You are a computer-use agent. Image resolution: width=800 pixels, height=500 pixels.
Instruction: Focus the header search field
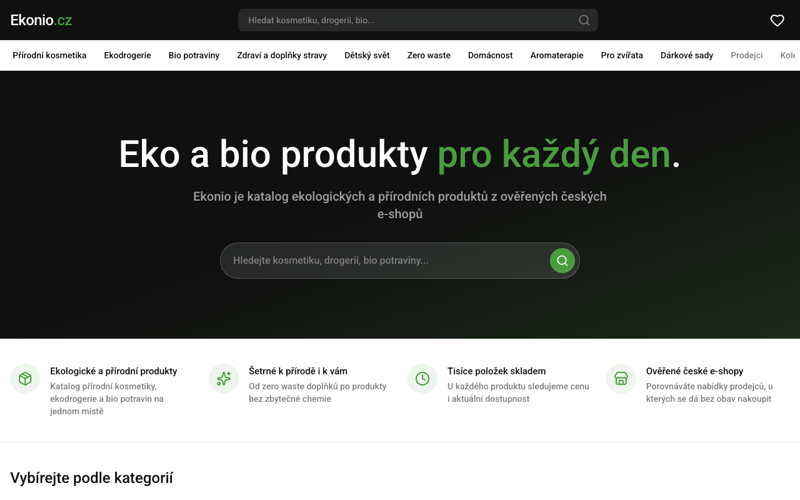418,20
